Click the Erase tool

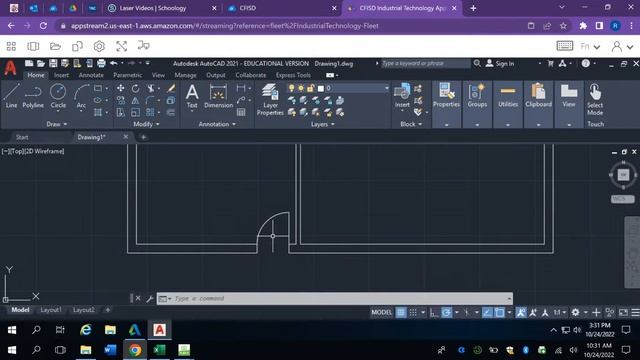[171, 88]
